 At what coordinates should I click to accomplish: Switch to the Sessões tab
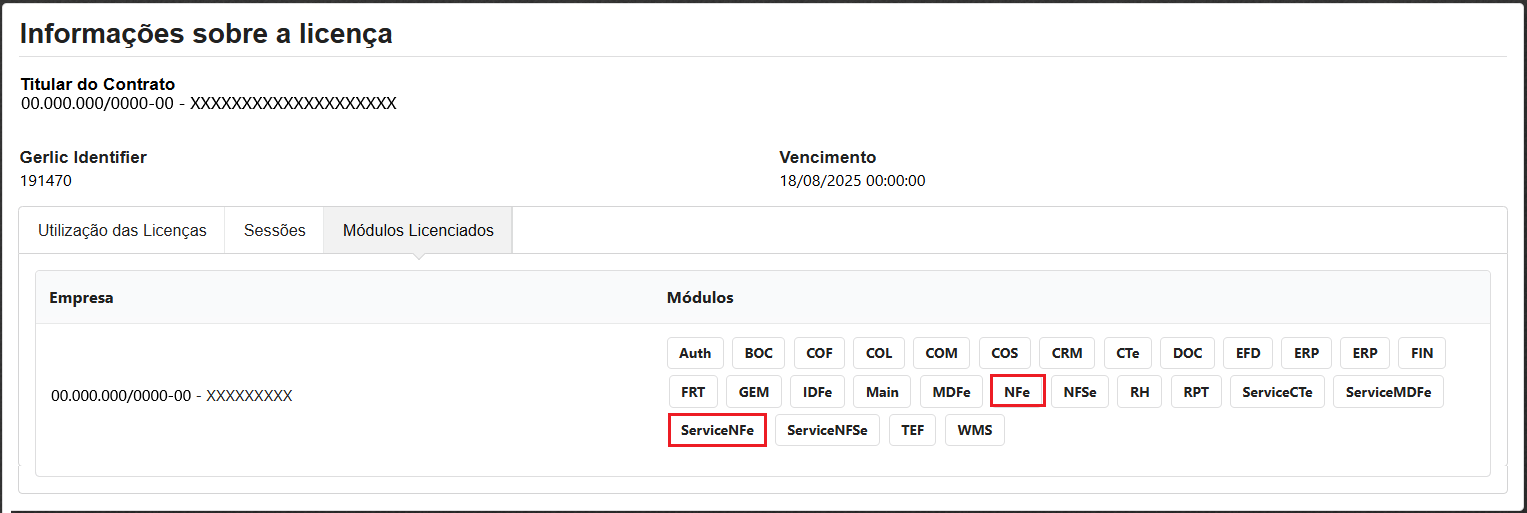(274, 230)
